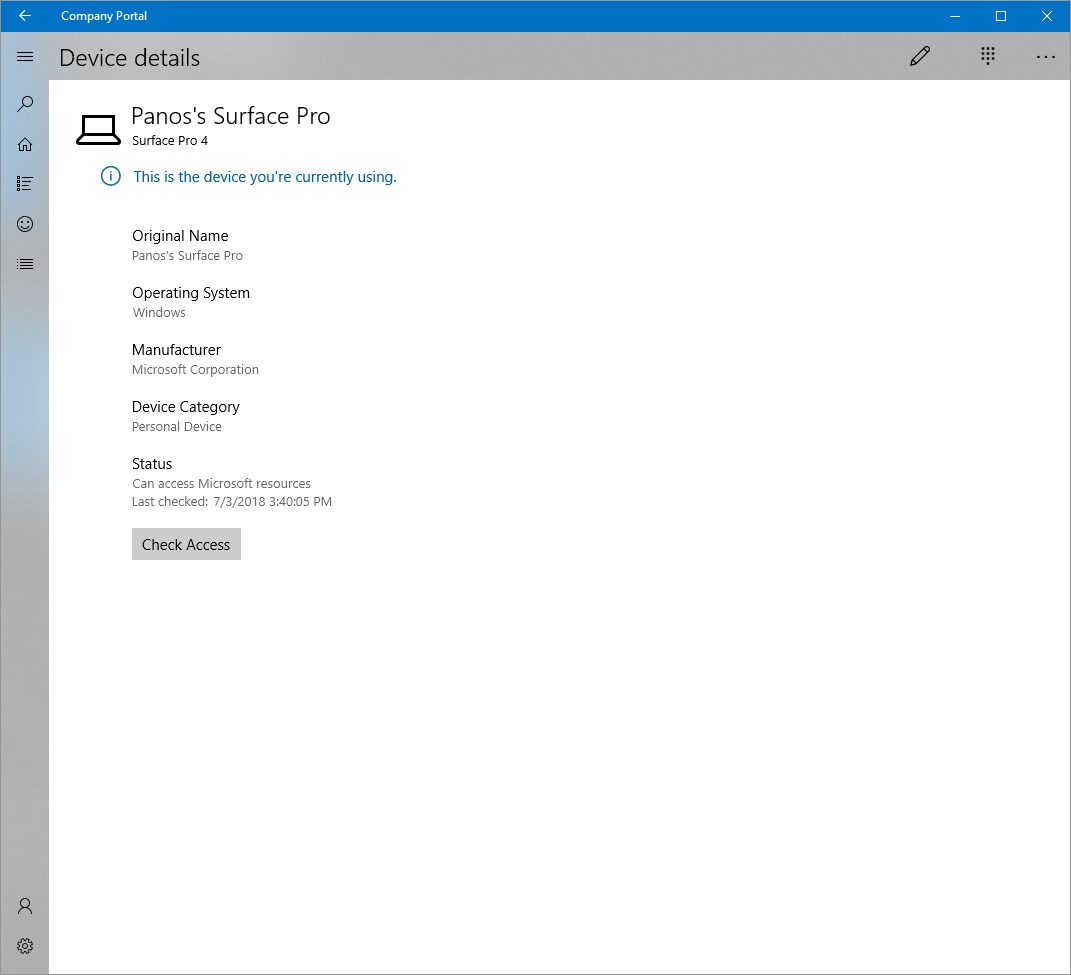Click the message about currently using this device
This screenshot has width=1071, height=975.
(265, 176)
